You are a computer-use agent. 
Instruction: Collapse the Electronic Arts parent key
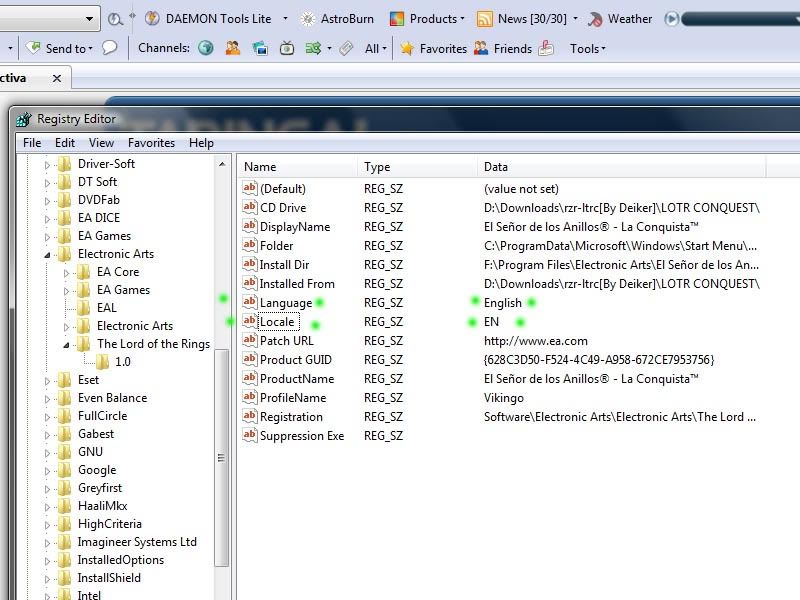tap(47, 255)
